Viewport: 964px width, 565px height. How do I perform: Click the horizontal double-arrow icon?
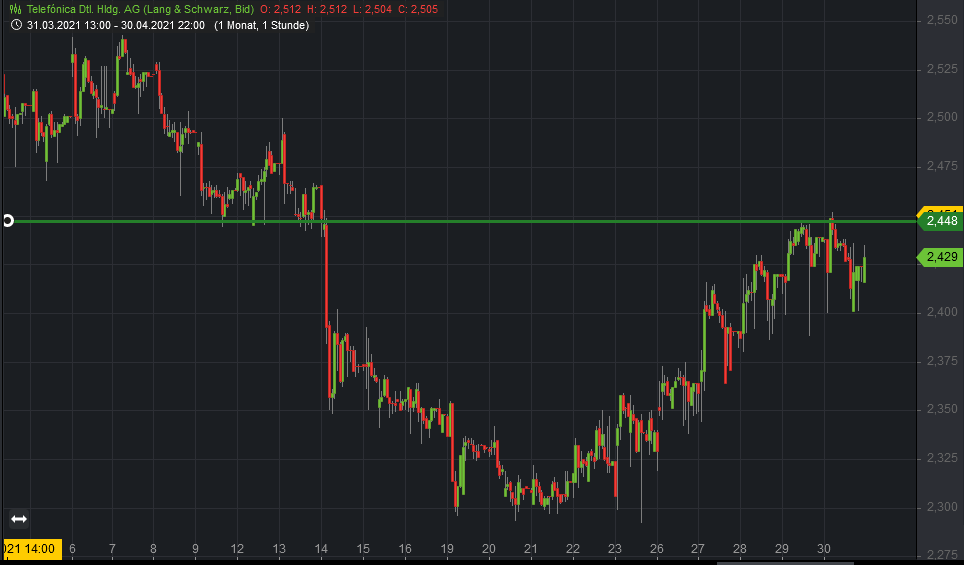tap(18, 519)
